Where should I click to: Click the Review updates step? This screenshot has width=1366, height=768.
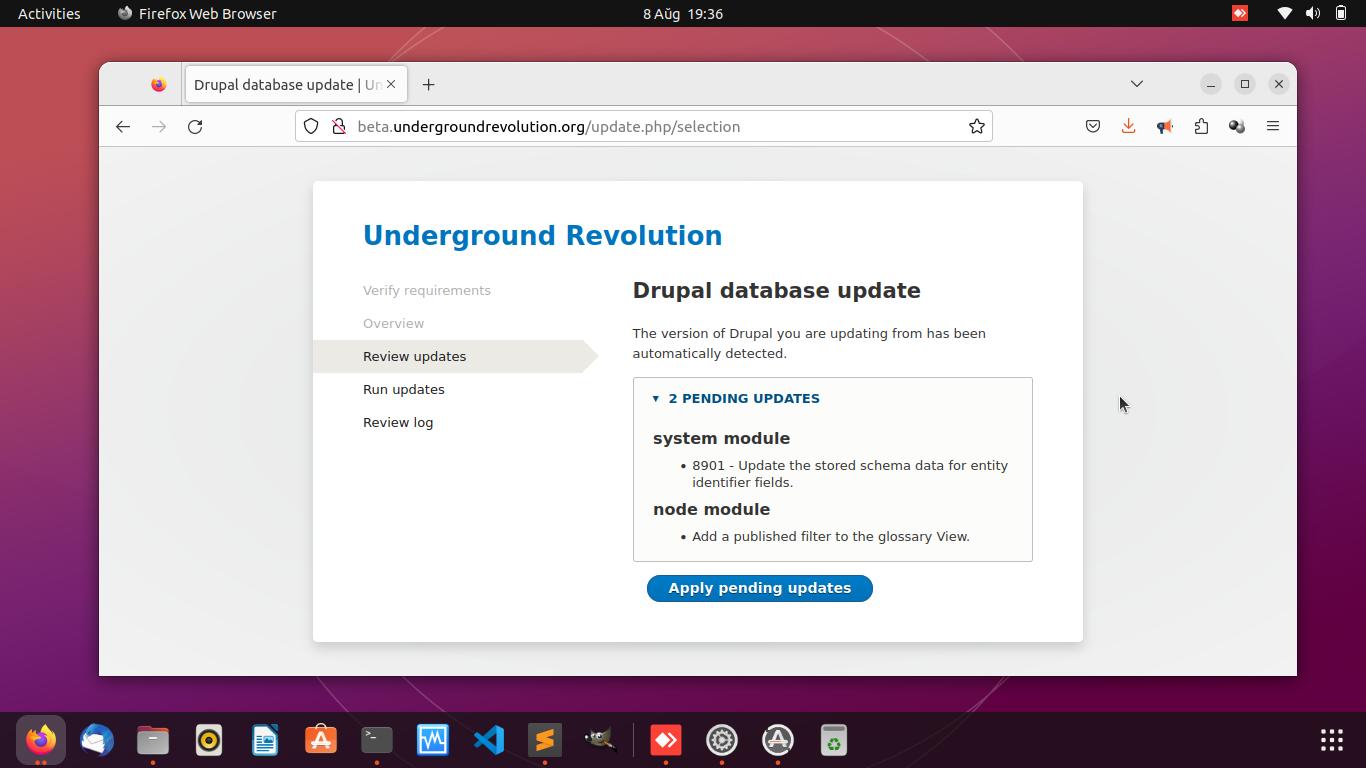pyautogui.click(x=414, y=356)
